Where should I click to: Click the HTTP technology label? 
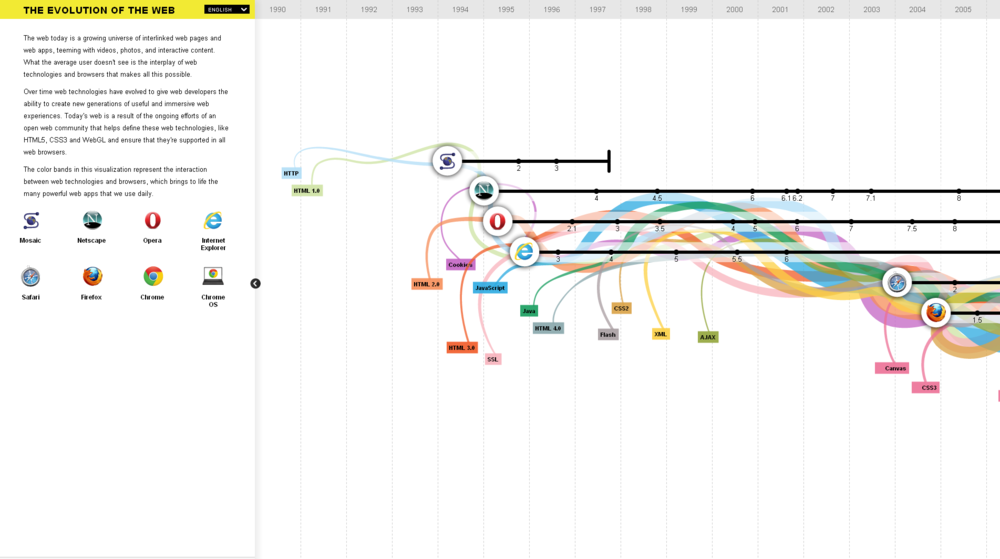[291, 173]
